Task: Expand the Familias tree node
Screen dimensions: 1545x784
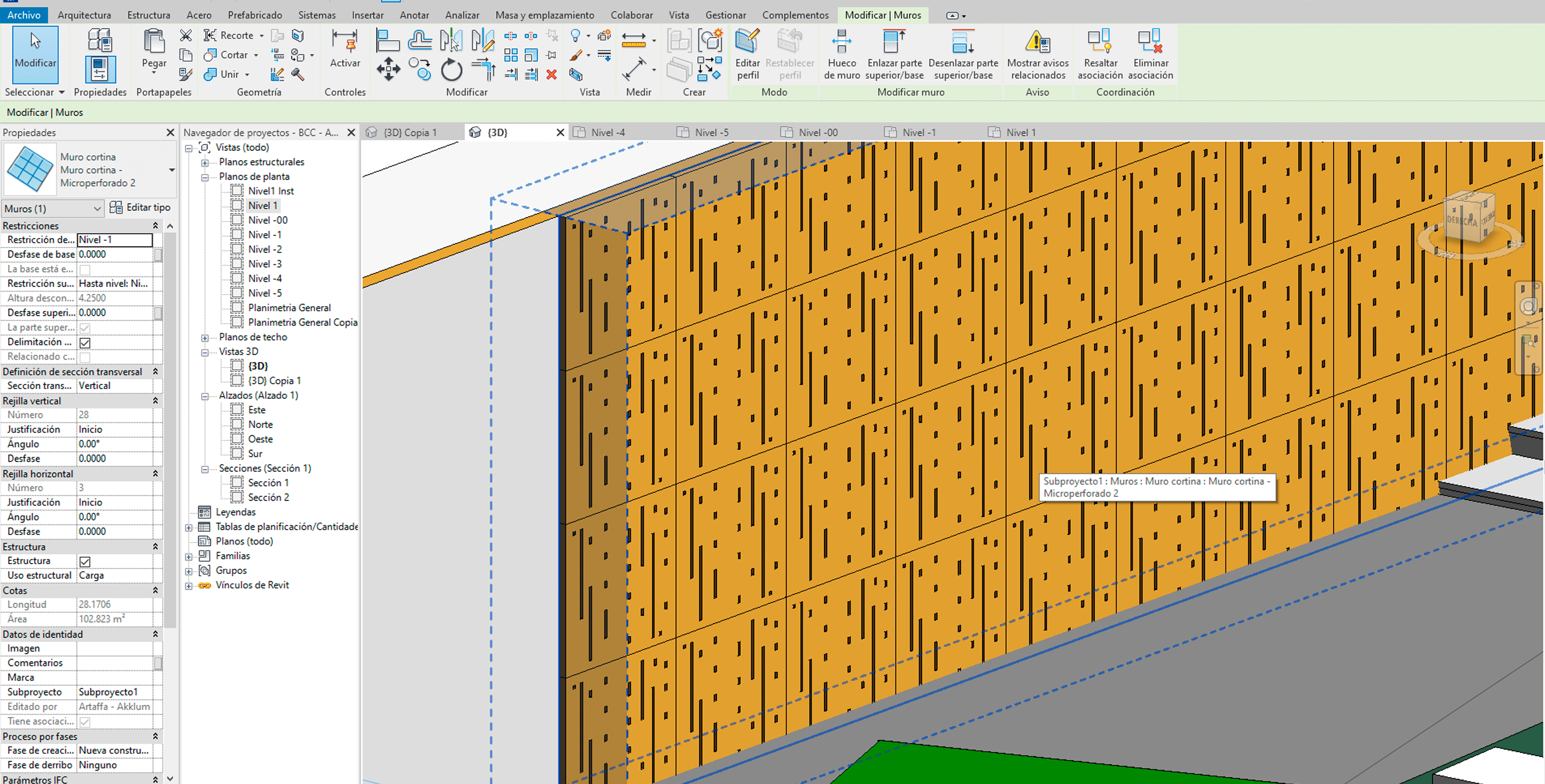Action: [x=189, y=556]
